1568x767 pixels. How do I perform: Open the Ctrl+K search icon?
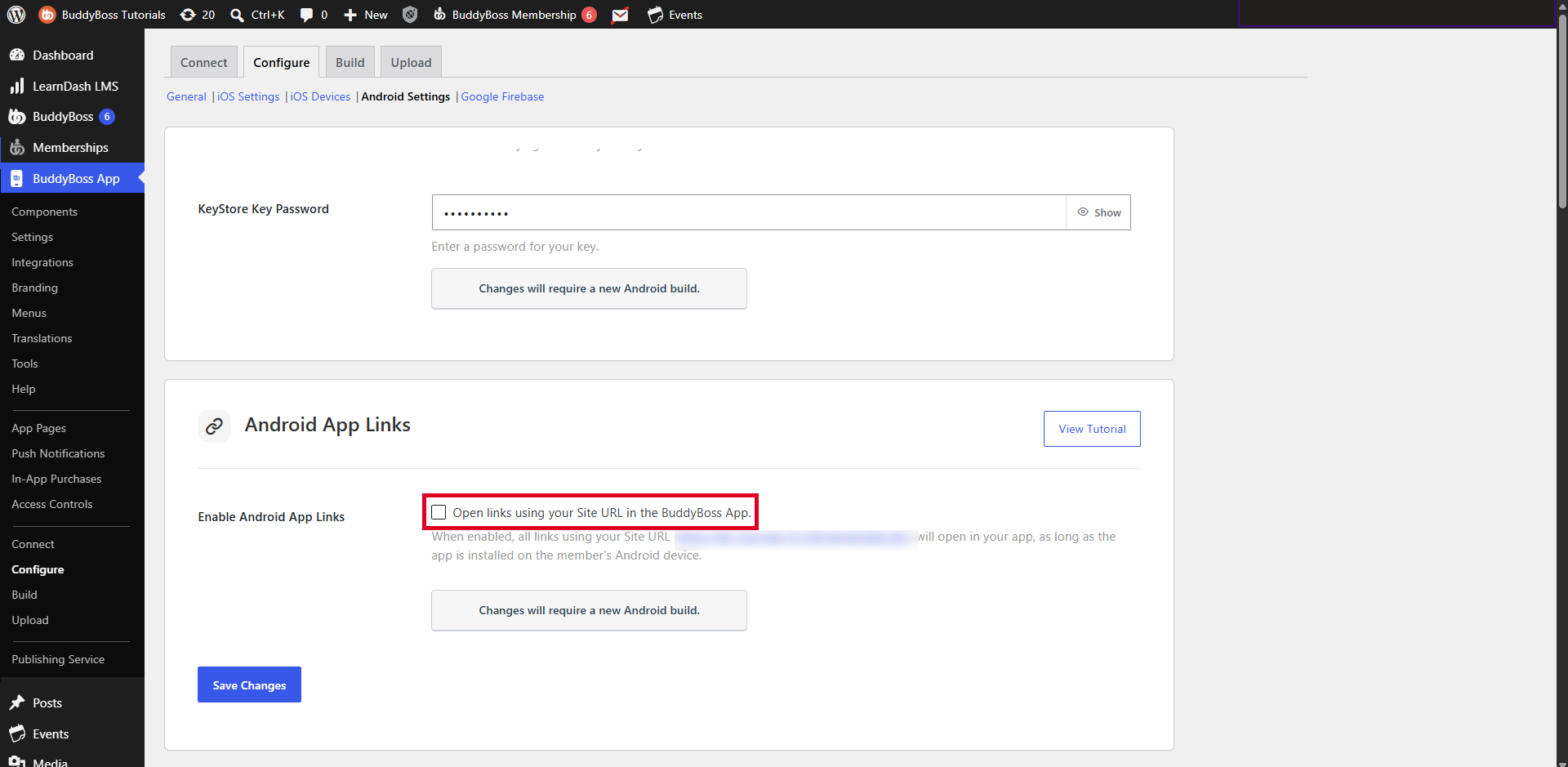point(237,15)
